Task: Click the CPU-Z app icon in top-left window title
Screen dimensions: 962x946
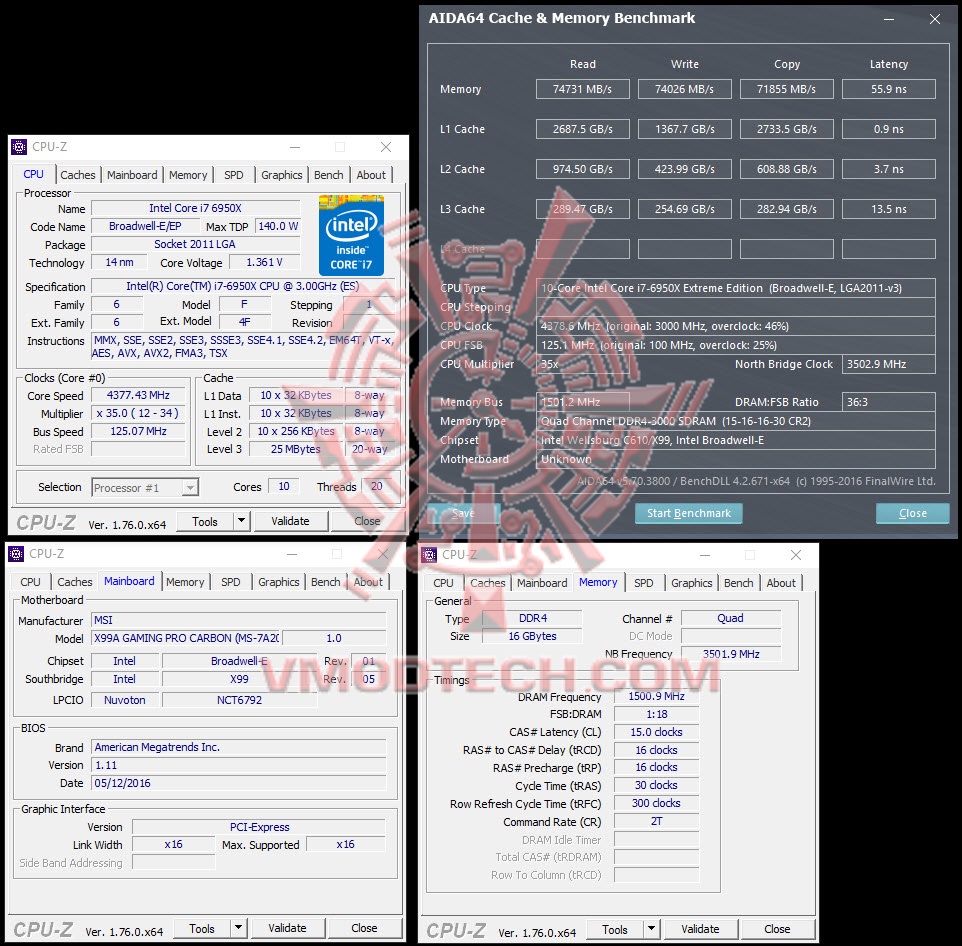Action: coord(20,147)
